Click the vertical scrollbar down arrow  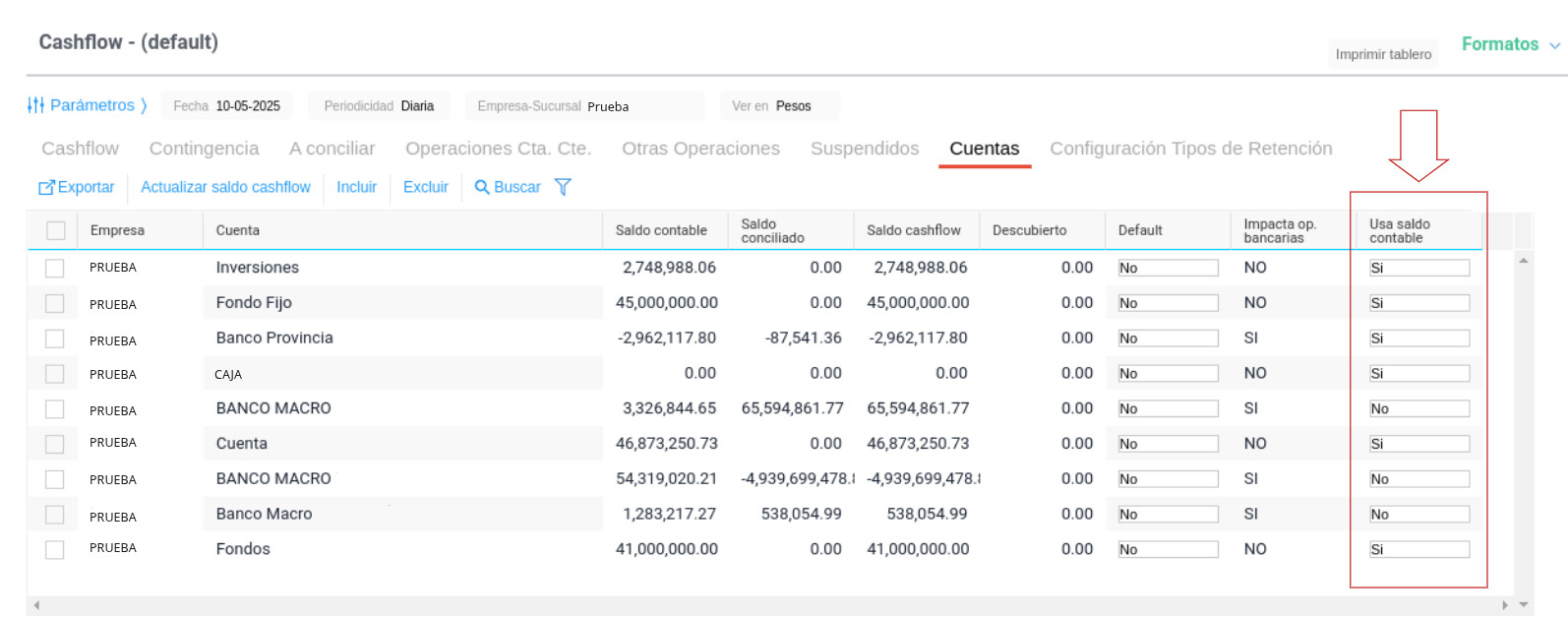1523,605
